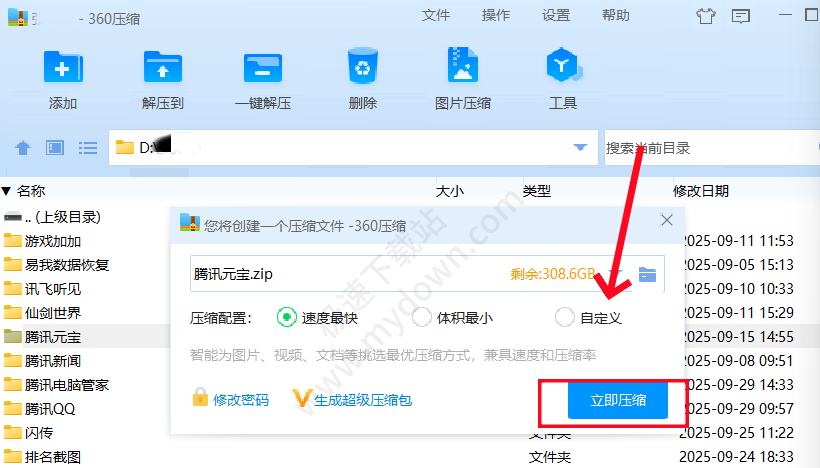This screenshot has width=820, height=468.
Task: Click the drive icon for 上级目录
Action: [x=13, y=216]
